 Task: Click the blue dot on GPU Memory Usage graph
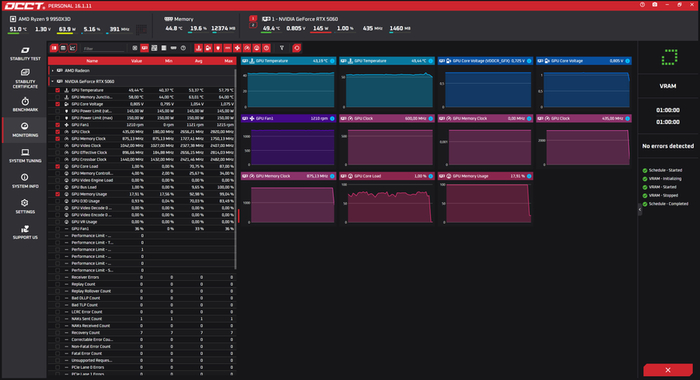[529, 176]
